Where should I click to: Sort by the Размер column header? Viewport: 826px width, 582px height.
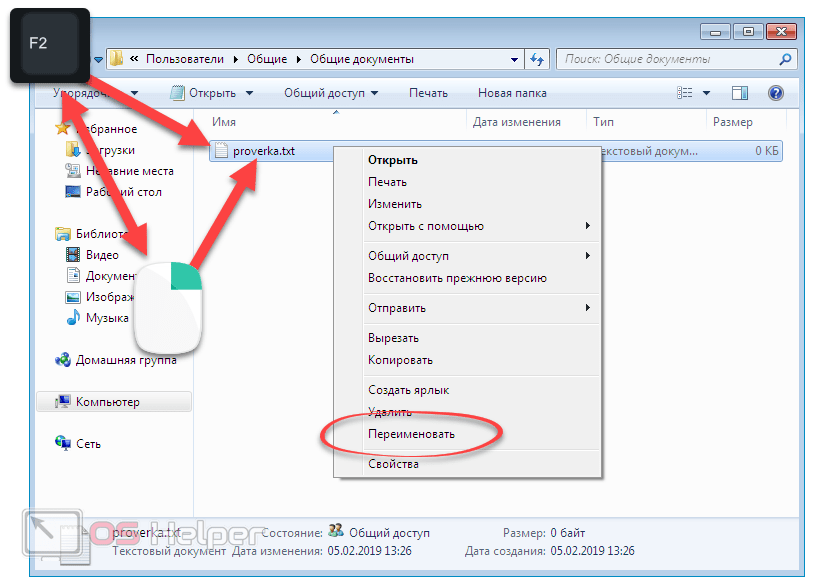(733, 122)
